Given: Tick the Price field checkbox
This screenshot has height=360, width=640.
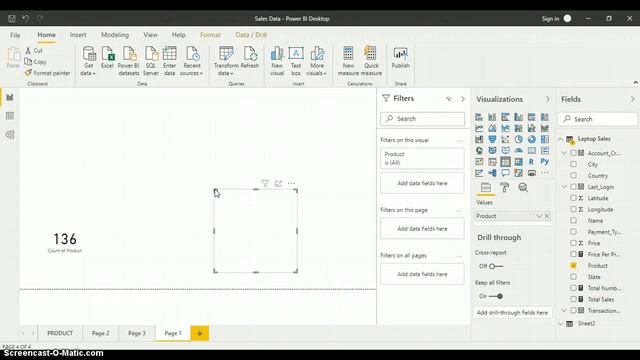Looking at the screenshot, I should click(x=573, y=243).
